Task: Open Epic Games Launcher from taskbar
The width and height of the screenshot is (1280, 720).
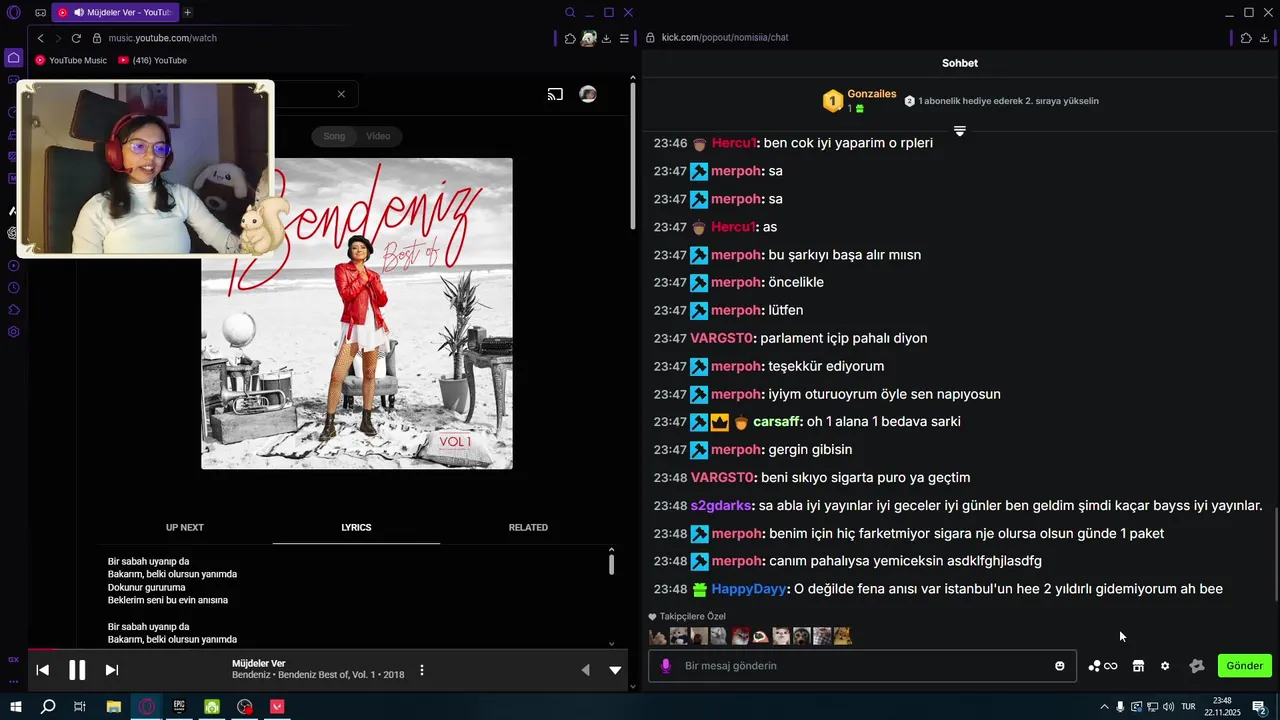Action: 179,707
